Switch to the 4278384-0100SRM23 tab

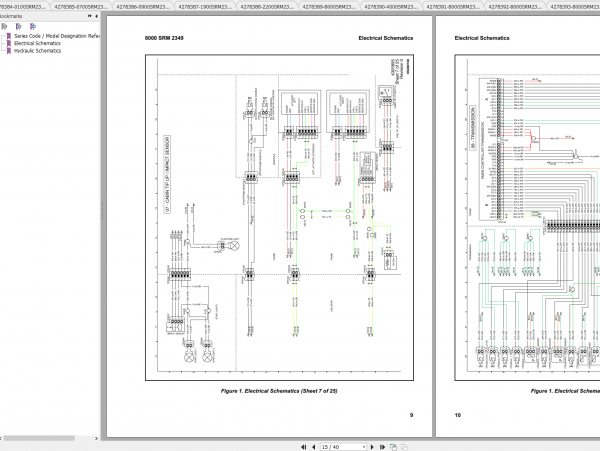pyautogui.click(x=23, y=7)
